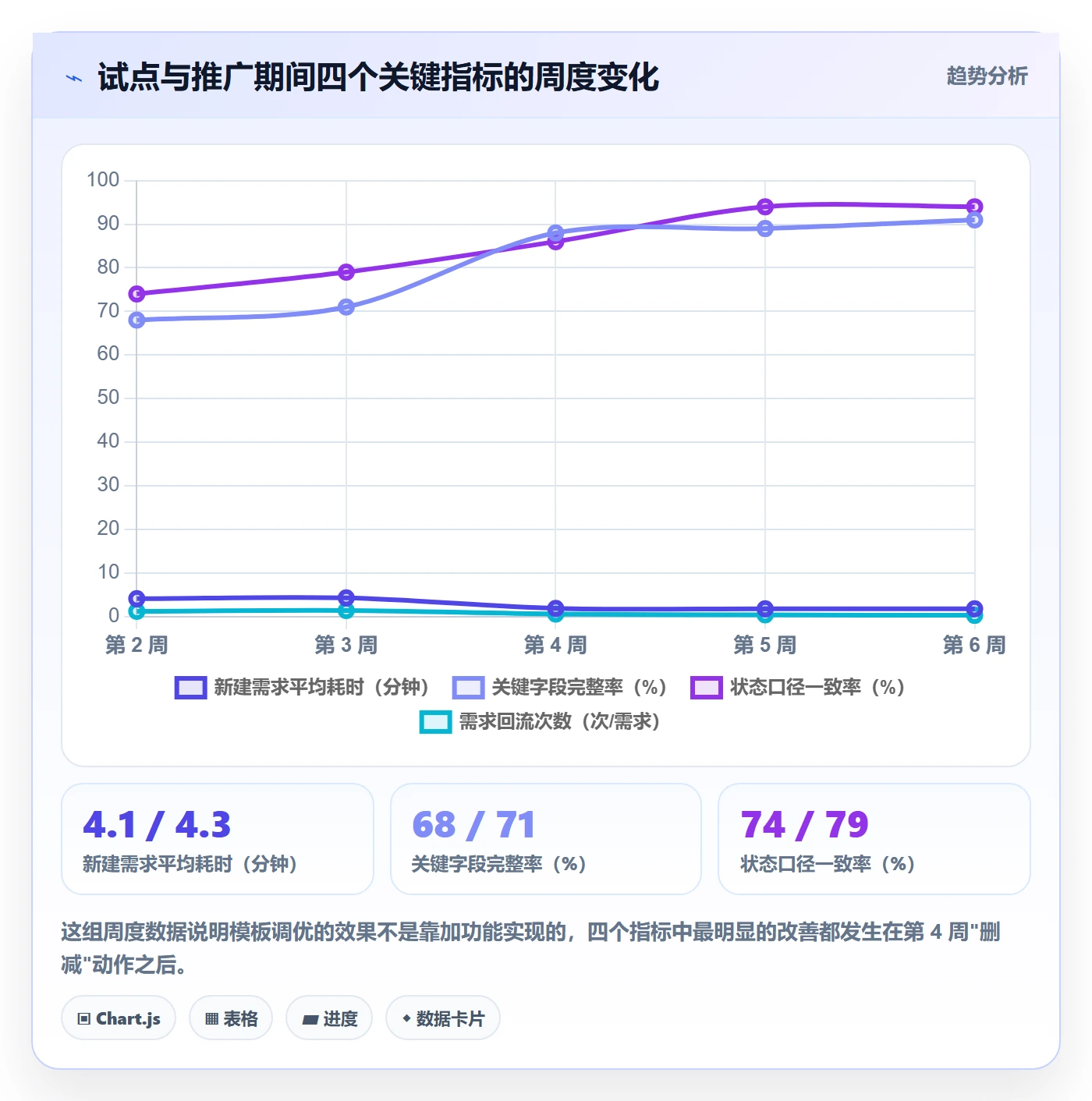Click the teal data point at 第 2 周

click(136, 612)
